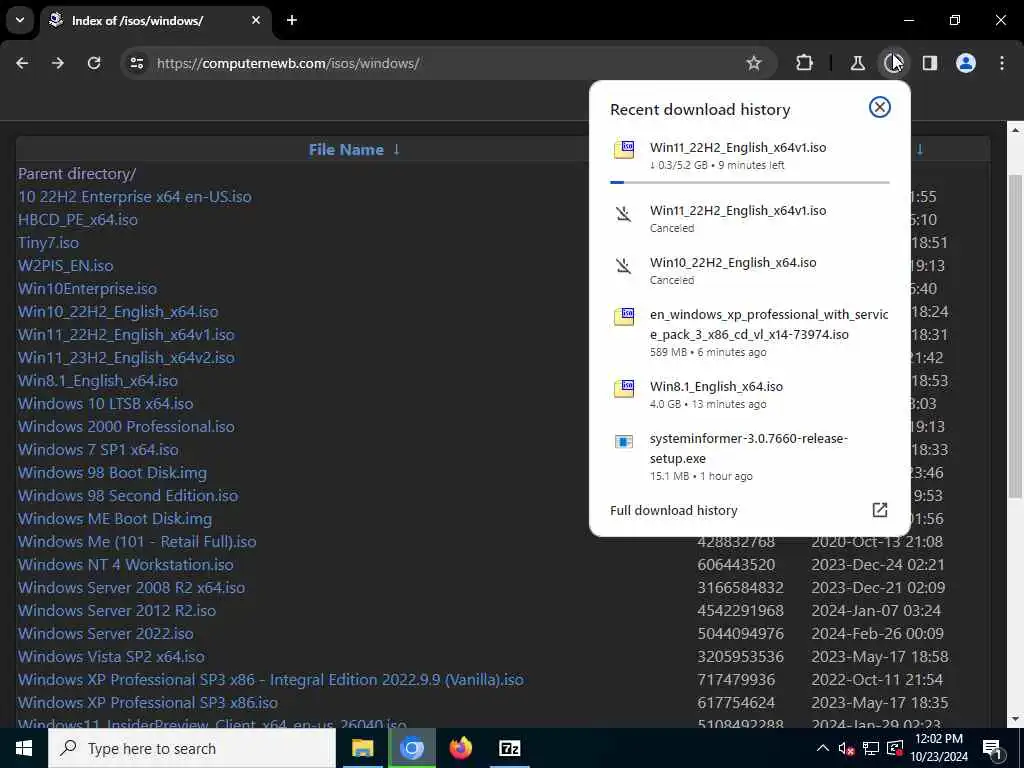Download 10 22H2 Enterprise x64 en-US.iso

135,197
